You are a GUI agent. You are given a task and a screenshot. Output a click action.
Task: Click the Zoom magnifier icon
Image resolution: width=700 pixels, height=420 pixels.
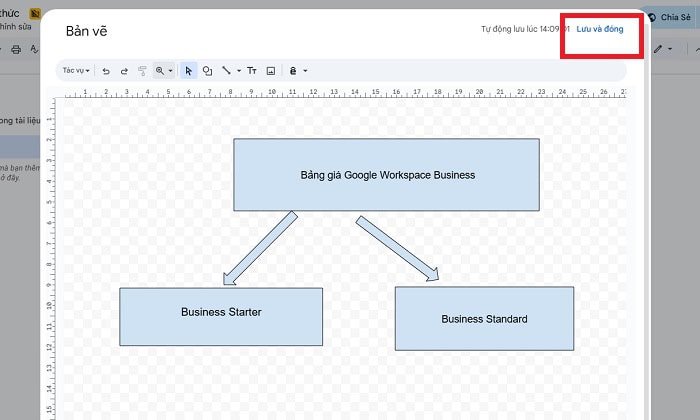click(159, 71)
